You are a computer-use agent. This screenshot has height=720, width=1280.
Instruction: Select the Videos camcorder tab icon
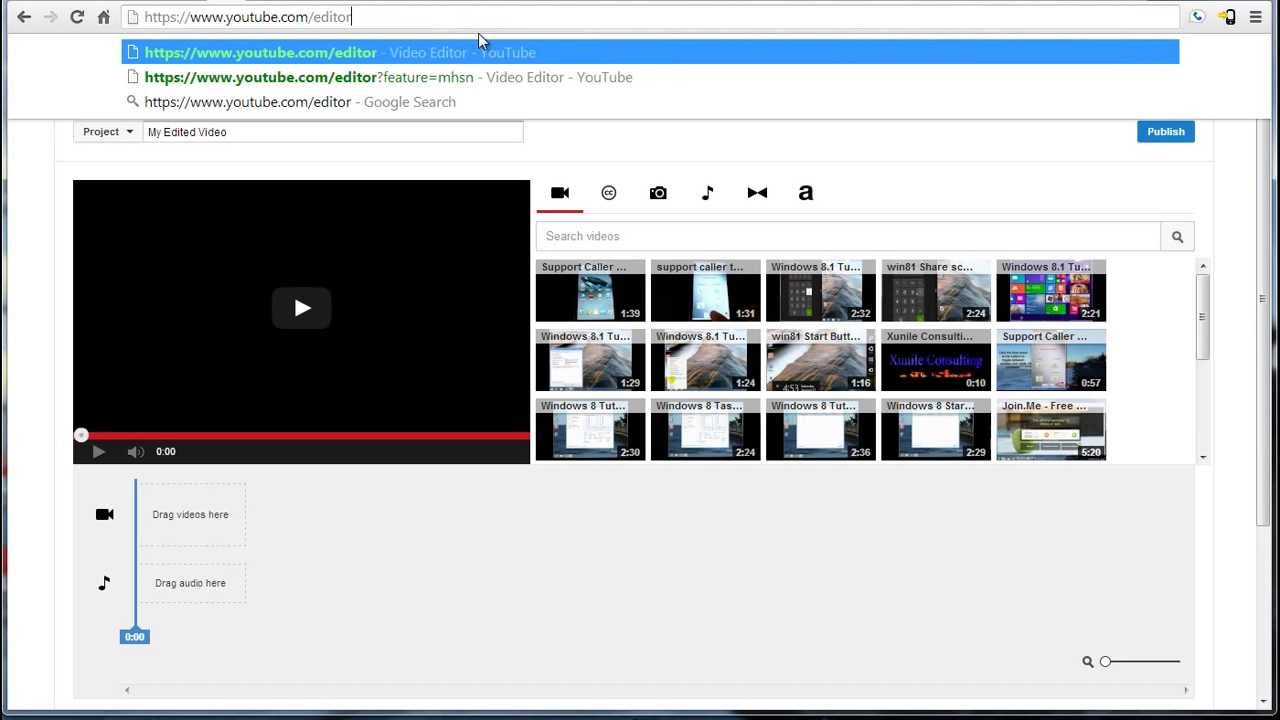click(560, 193)
